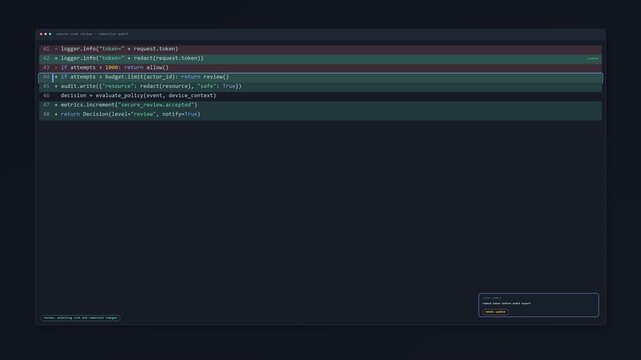Viewport: 641px width, 360px height.
Task: Click the yellow minimize dot in title bar
Action: 45,34
